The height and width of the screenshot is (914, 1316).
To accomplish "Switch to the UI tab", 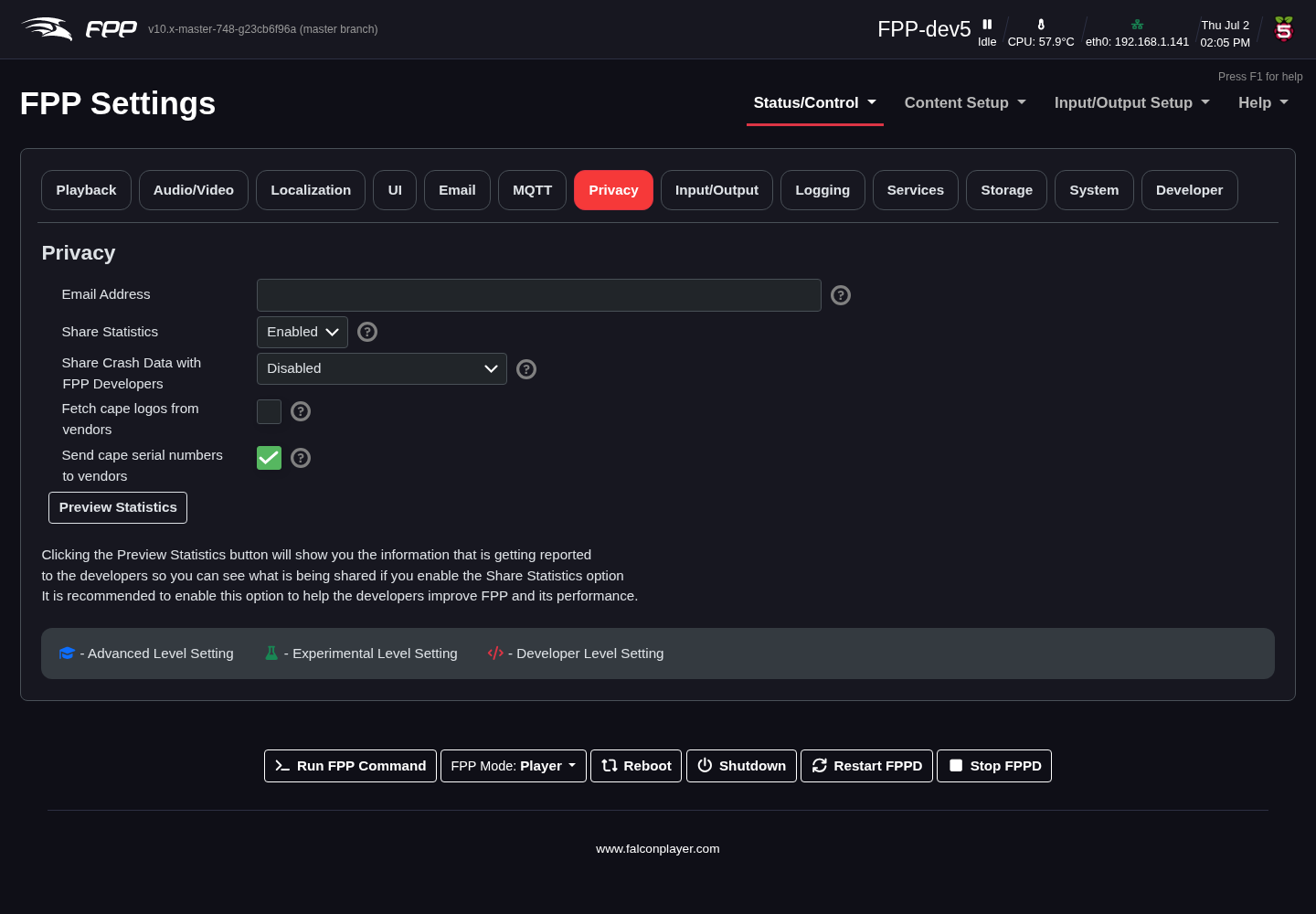I will (395, 190).
